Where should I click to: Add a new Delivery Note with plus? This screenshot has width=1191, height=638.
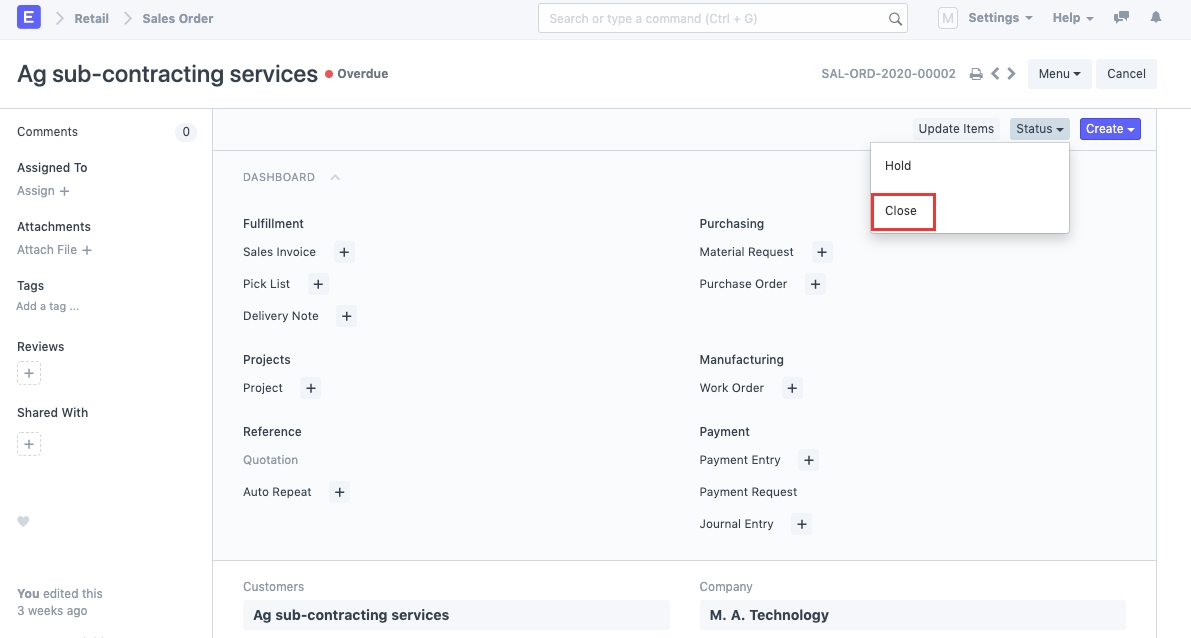346,316
